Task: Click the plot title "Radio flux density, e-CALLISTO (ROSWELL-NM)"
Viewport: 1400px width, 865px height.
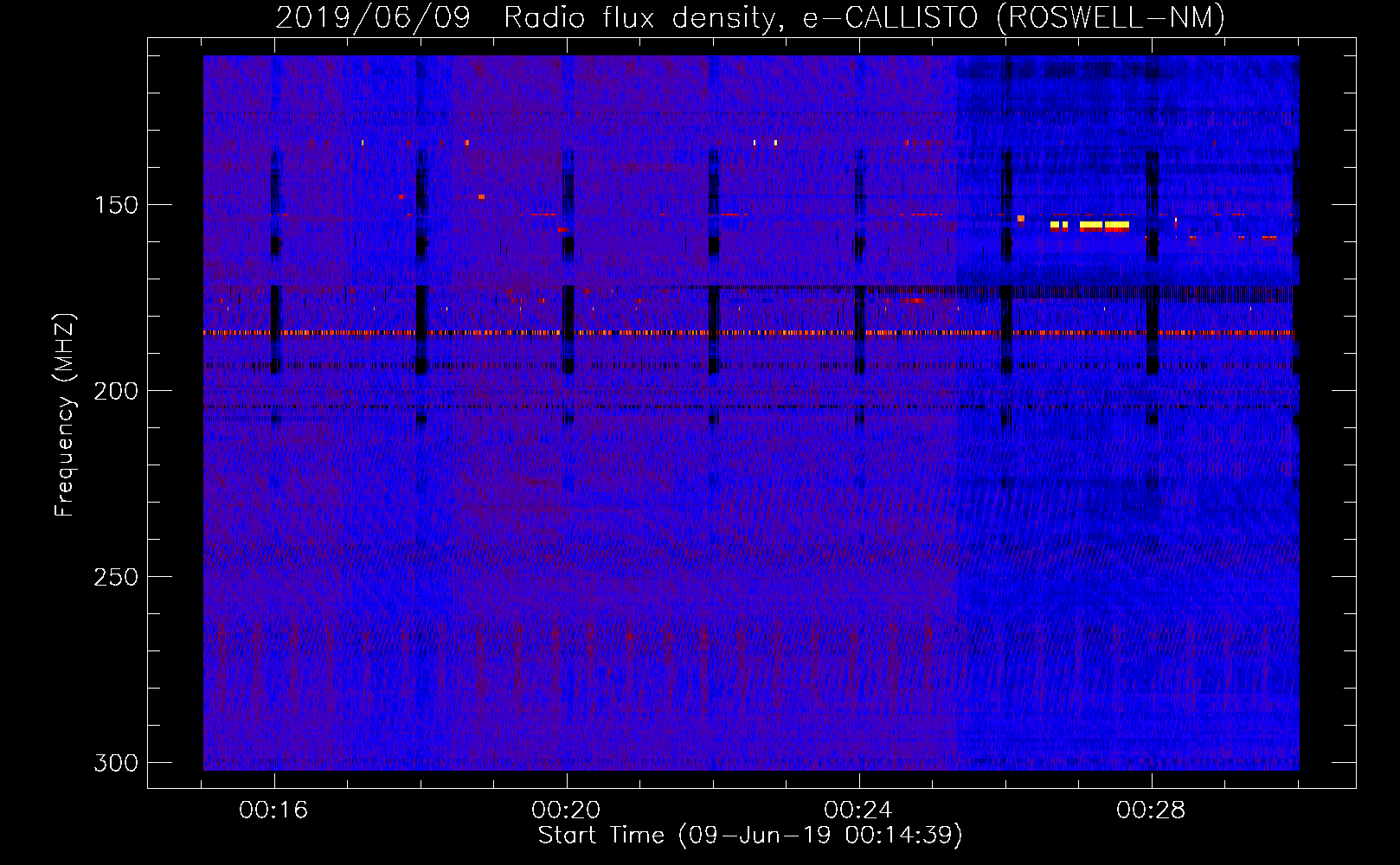Action: [864, 17]
